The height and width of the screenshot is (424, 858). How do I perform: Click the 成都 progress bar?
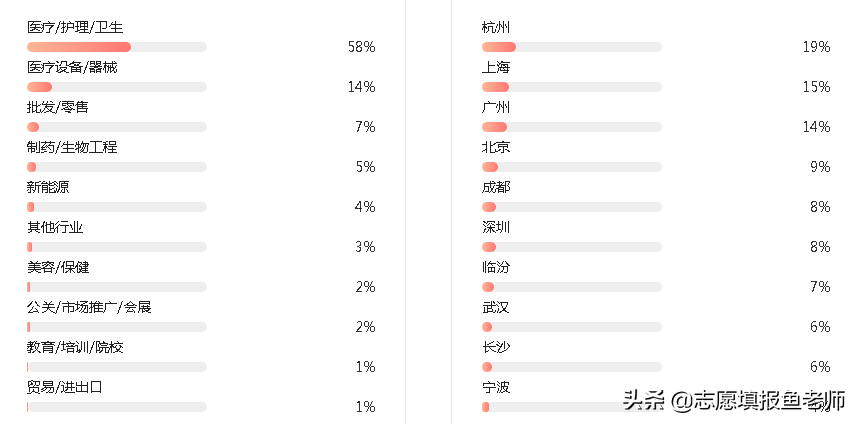(572, 207)
